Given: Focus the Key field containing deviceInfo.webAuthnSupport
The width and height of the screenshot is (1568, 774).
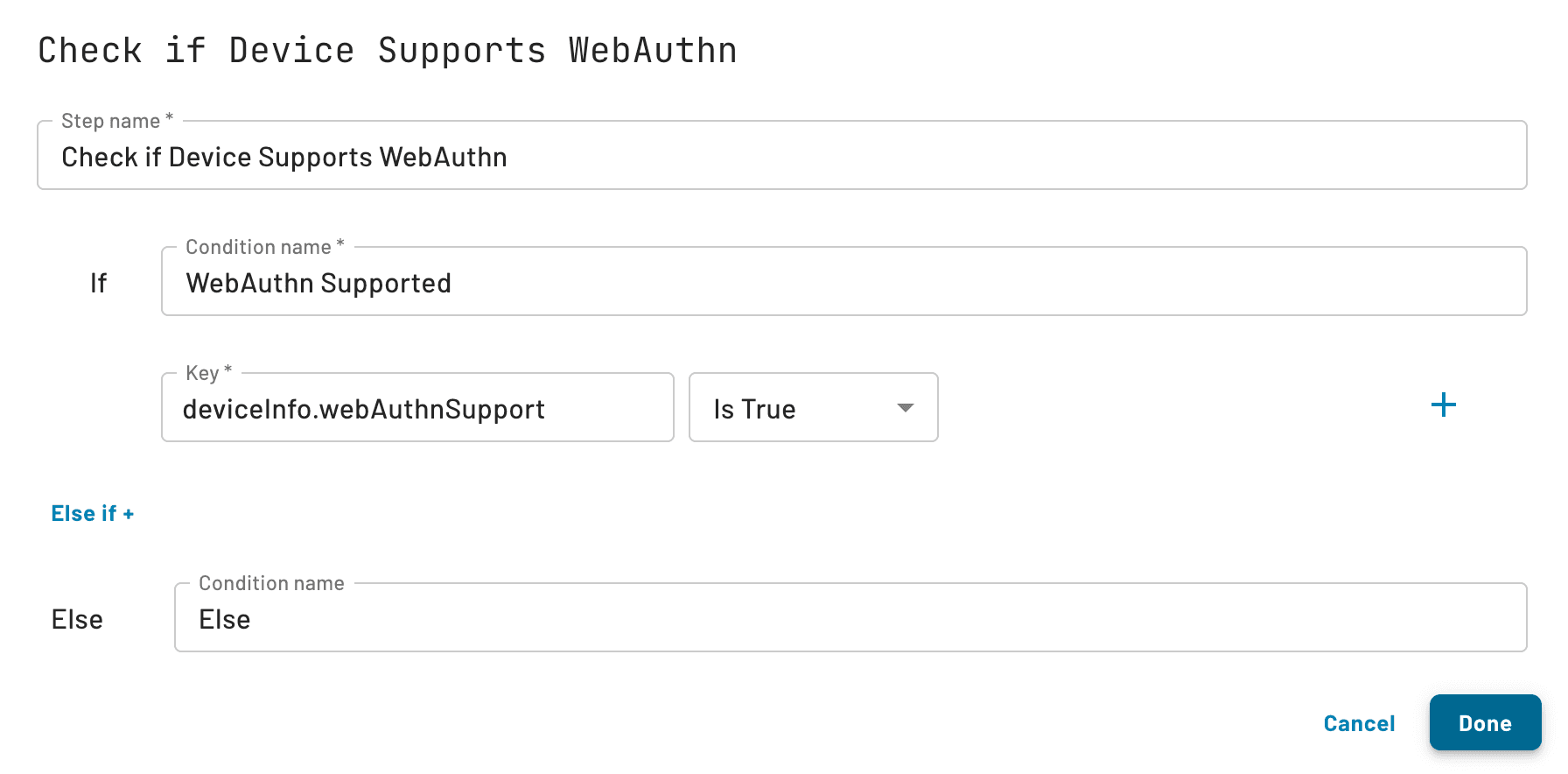Looking at the screenshot, I should pos(417,408).
